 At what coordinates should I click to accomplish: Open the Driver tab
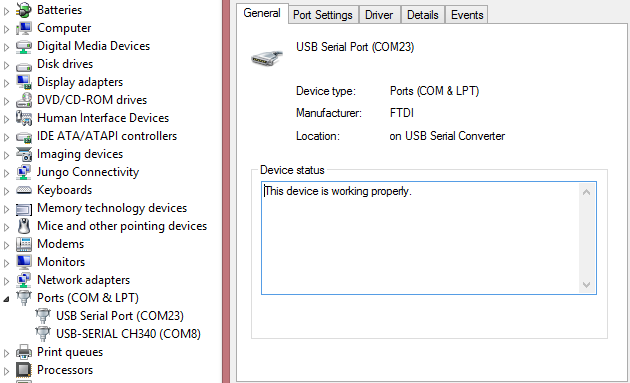coord(379,15)
